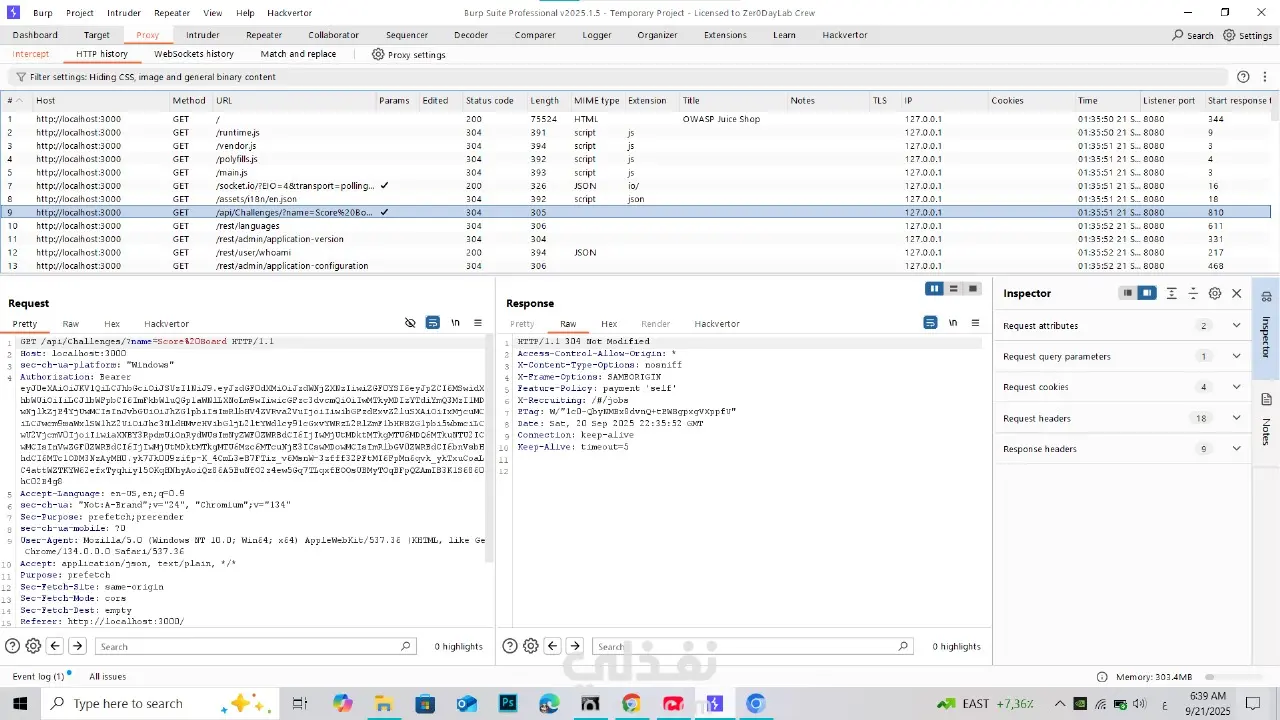Open Inspector settings gear

(x=1215, y=293)
